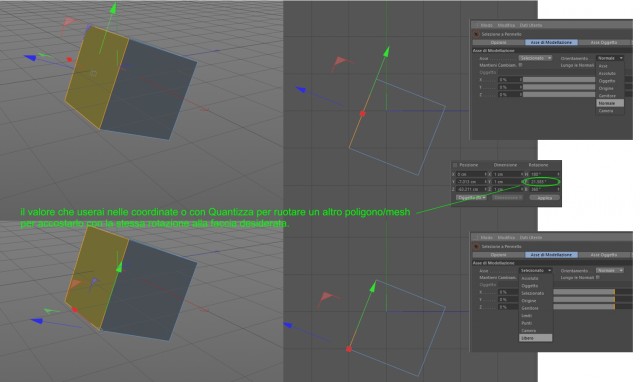This screenshot has height=382, width=640.
Task: Choose Camera in Orientamento list
Action: pyautogui.click(x=610, y=111)
